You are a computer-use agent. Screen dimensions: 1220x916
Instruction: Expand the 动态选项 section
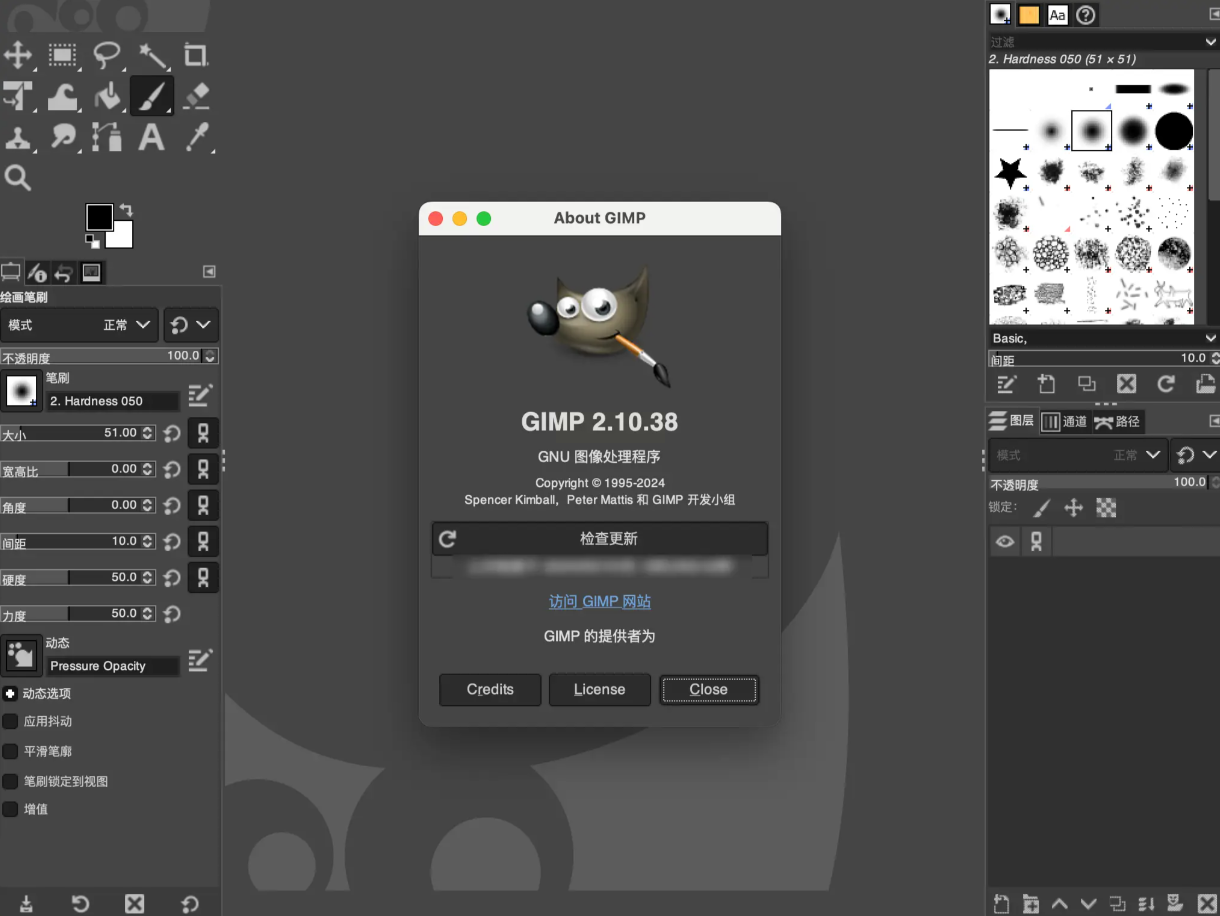click(x=10, y=693)
